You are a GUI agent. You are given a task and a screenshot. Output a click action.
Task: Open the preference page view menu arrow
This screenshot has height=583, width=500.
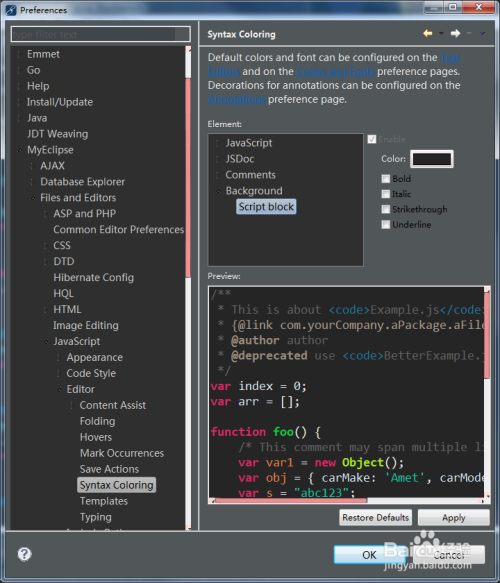pos(483,33)
